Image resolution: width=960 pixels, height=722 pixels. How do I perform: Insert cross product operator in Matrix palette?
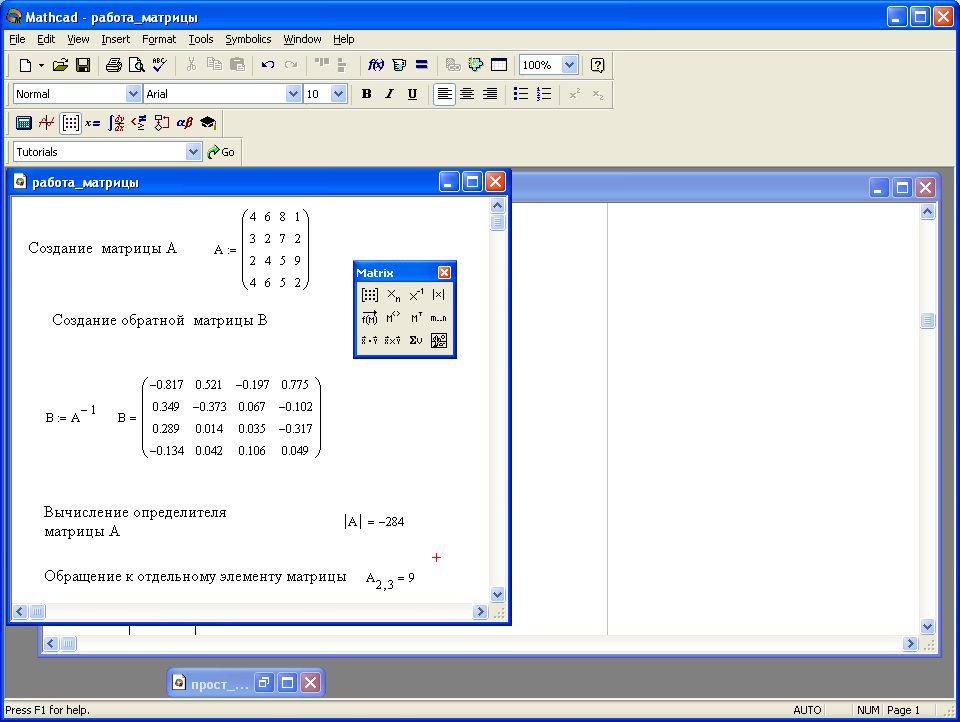(393, 340)
